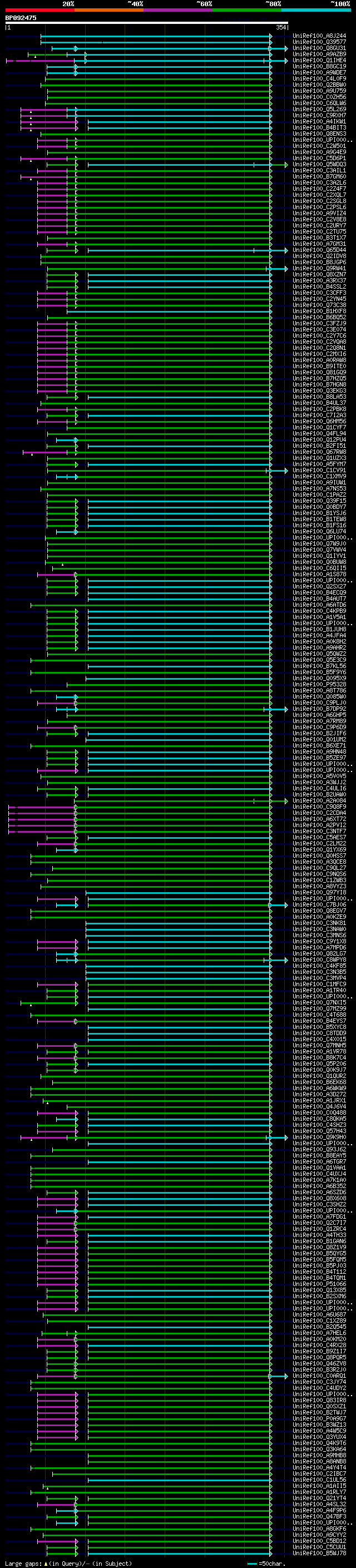Select the UniRef100_C9Y1X8 label
Viewport: 356px width, 1568px height.
pos(319,941)
